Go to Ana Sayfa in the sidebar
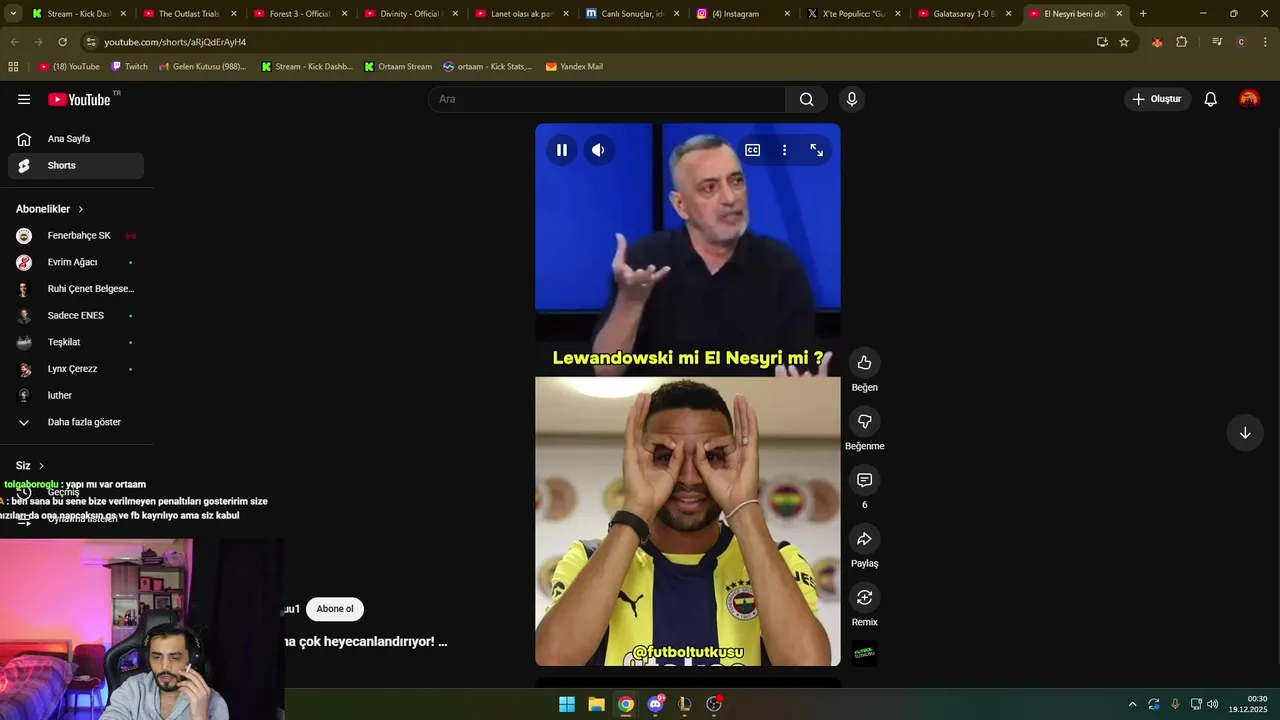This screenshot has height=720, width=1280. pyautogui.click(x=76, y=139)
